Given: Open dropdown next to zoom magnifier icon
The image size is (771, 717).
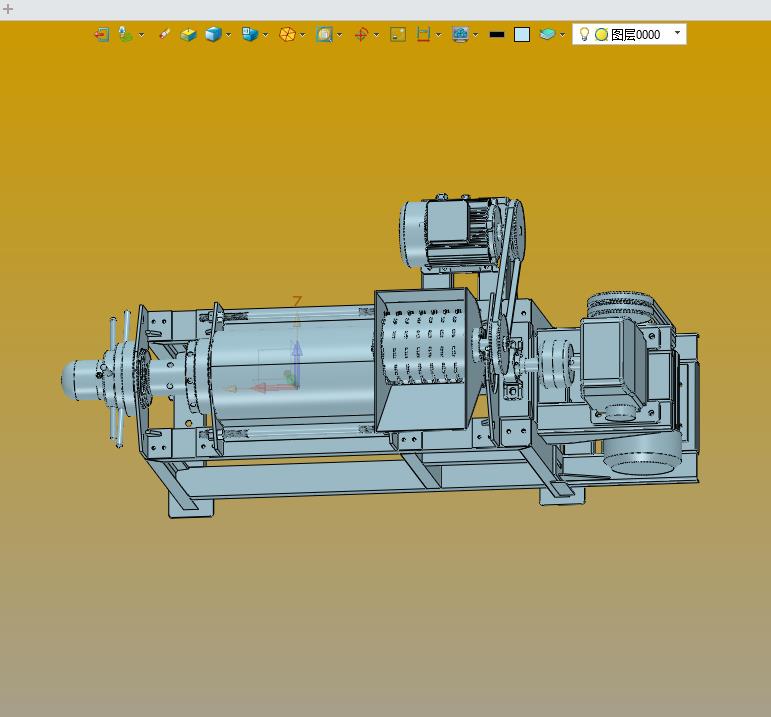Looking at the screenshot, I should click(340, 35).
